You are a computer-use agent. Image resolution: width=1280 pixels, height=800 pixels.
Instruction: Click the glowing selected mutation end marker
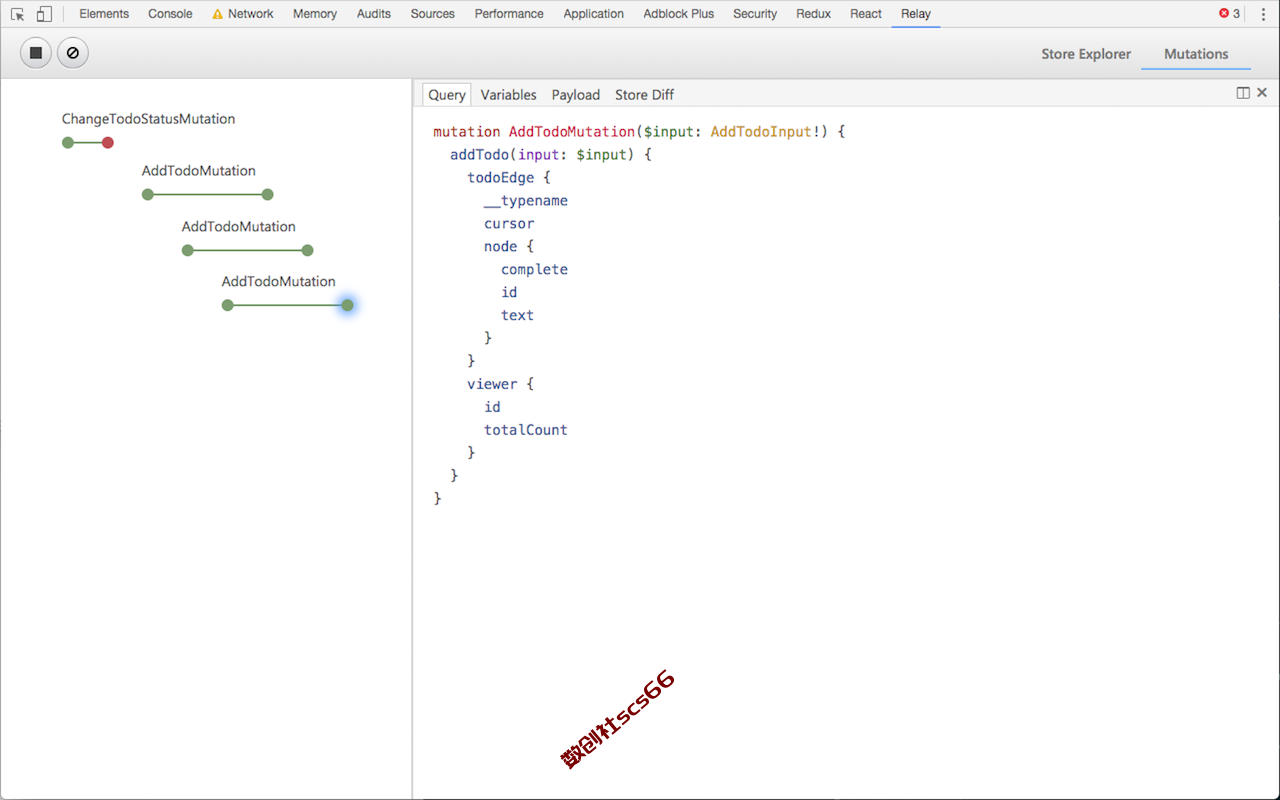(x=347, y=305)
